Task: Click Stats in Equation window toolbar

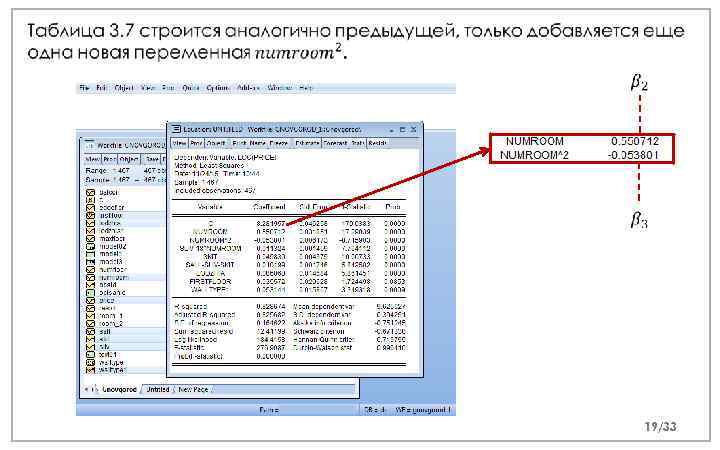Action: click(358, 144)
